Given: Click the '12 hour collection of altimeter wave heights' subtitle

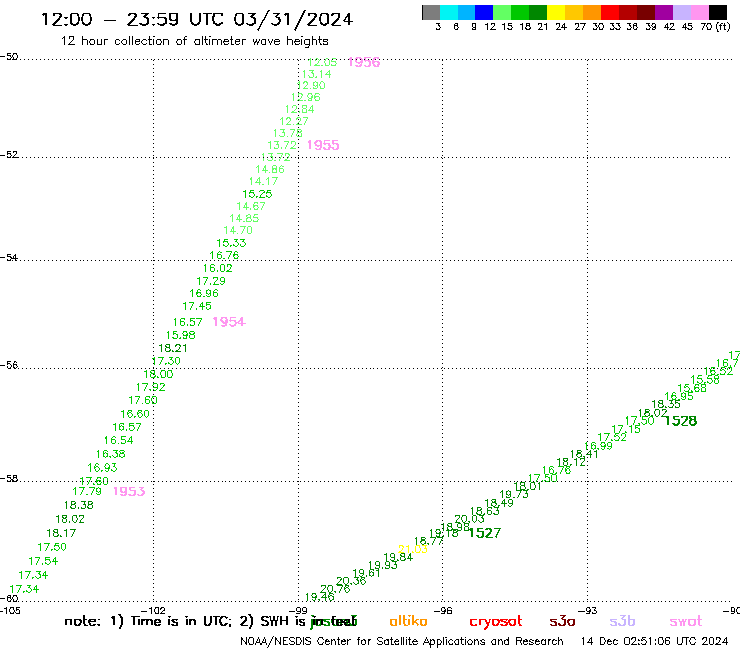Looking at the screenshot, I should tap(194, 41).
